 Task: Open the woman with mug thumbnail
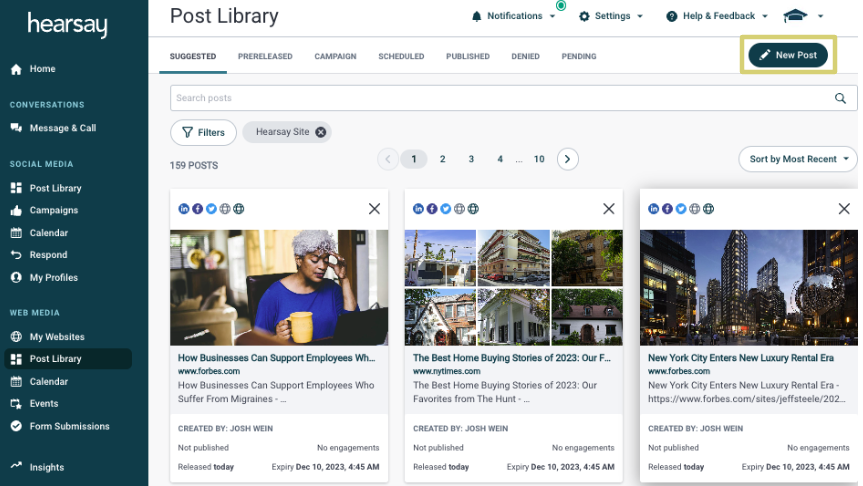pyautogui.click(x=279, y=287)
